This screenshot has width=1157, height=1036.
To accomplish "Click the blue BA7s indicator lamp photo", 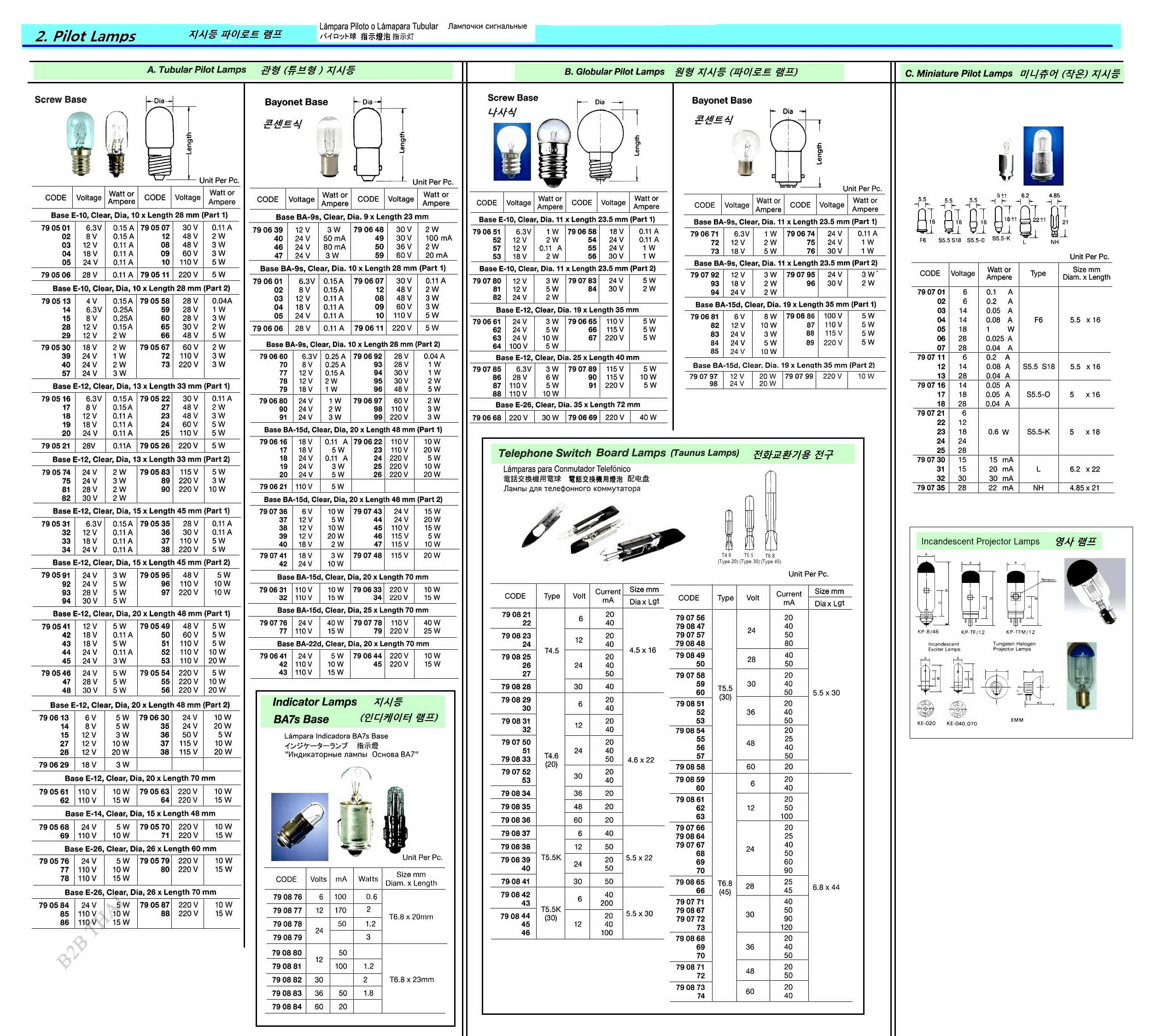I will click(299, 826).
